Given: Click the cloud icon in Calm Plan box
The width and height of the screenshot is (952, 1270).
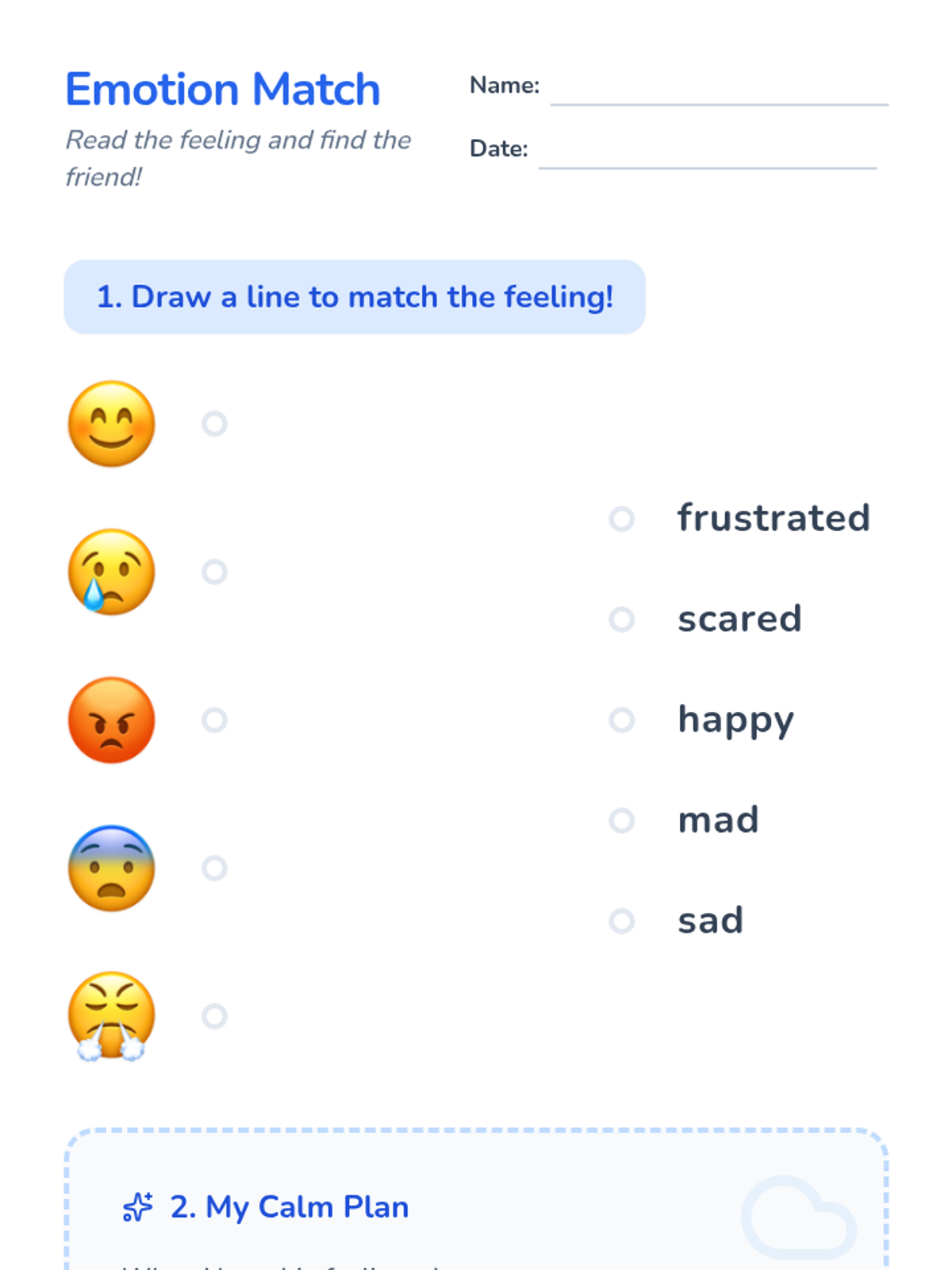Looking at the screenshot, I should point(799,1217).
